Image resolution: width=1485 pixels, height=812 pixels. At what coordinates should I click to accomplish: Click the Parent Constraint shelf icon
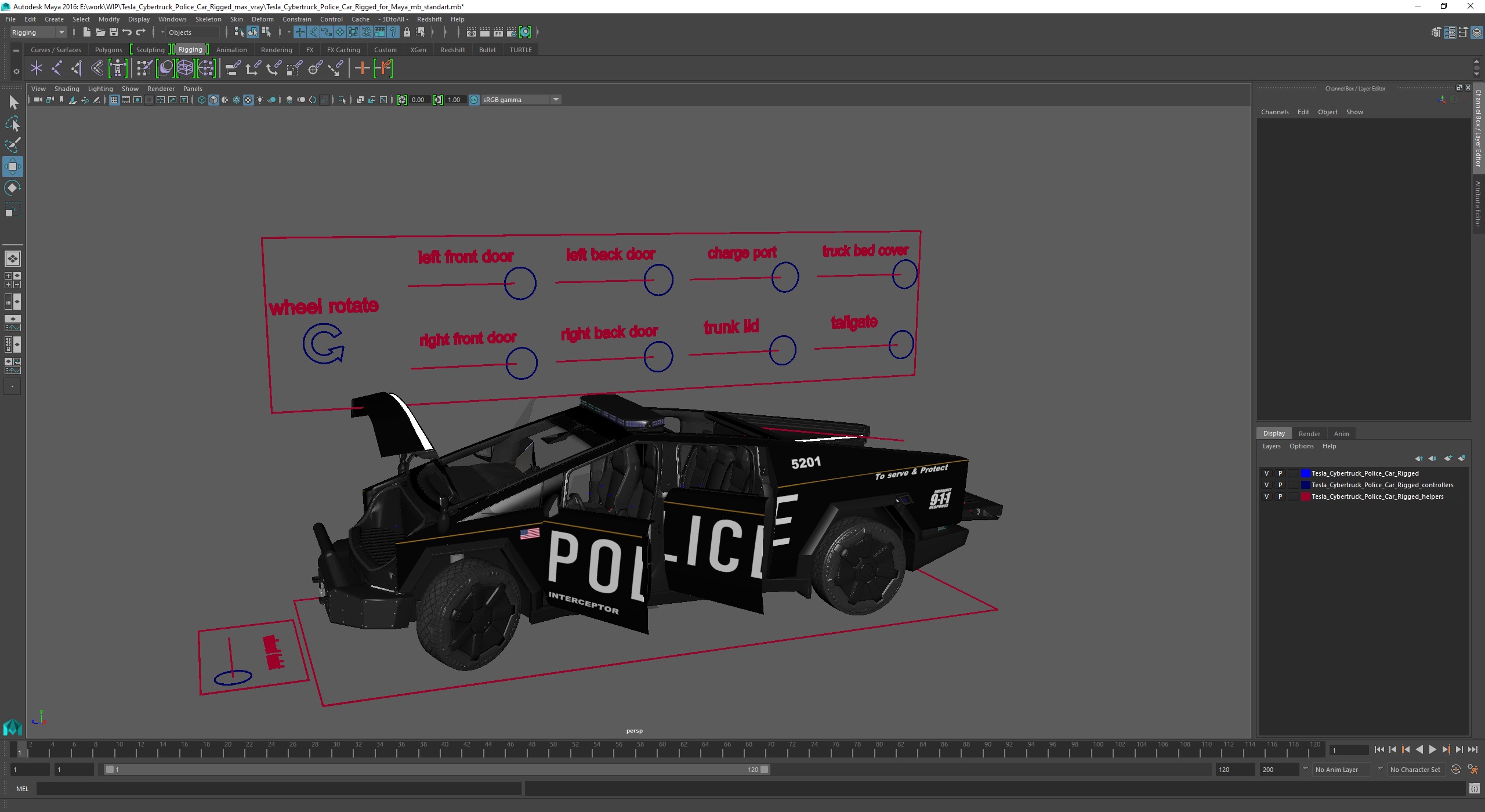tap(233, 68)
